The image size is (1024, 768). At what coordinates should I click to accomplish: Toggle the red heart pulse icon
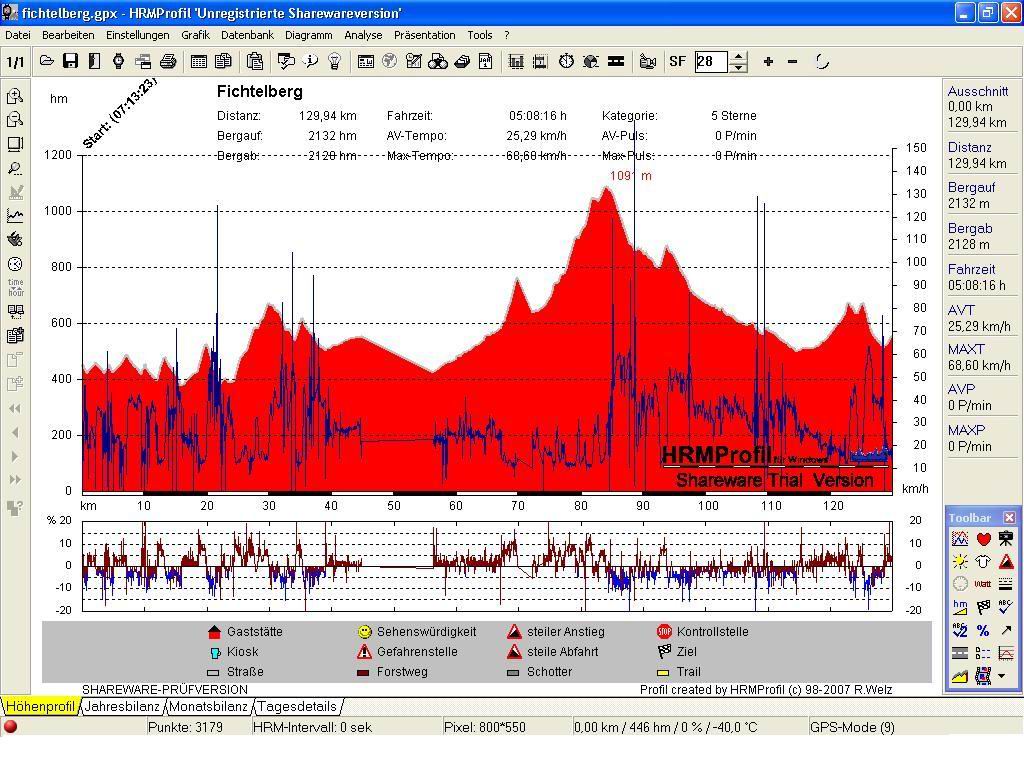point(983,539)
